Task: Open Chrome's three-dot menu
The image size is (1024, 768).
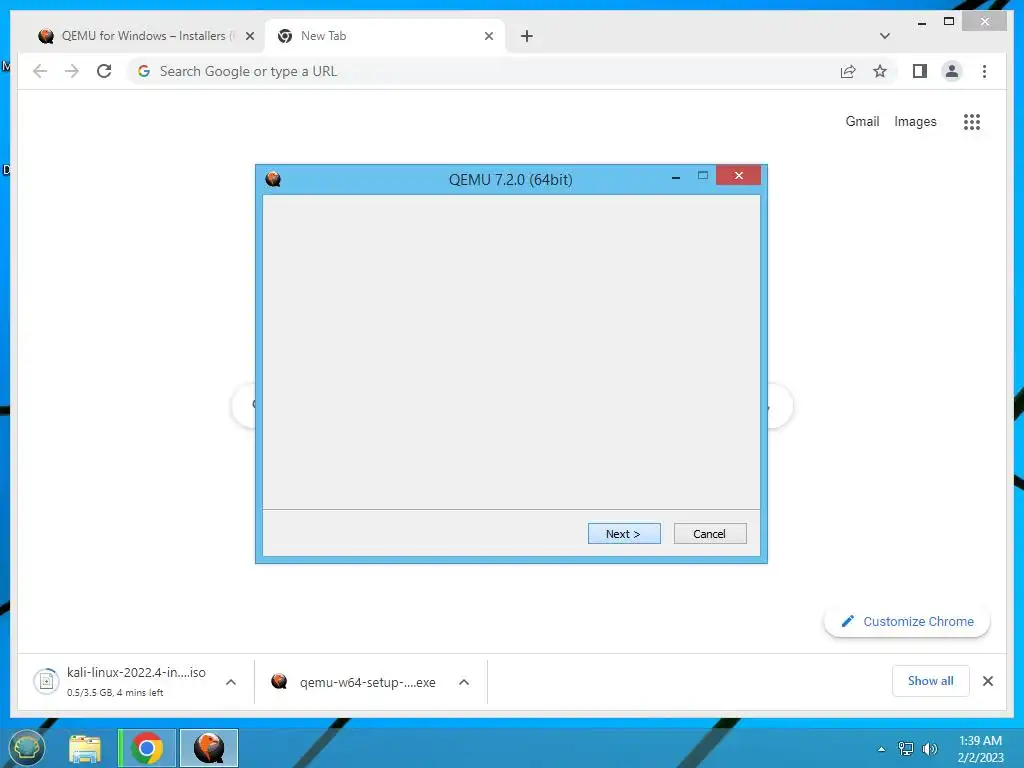Action: point(984,71)
